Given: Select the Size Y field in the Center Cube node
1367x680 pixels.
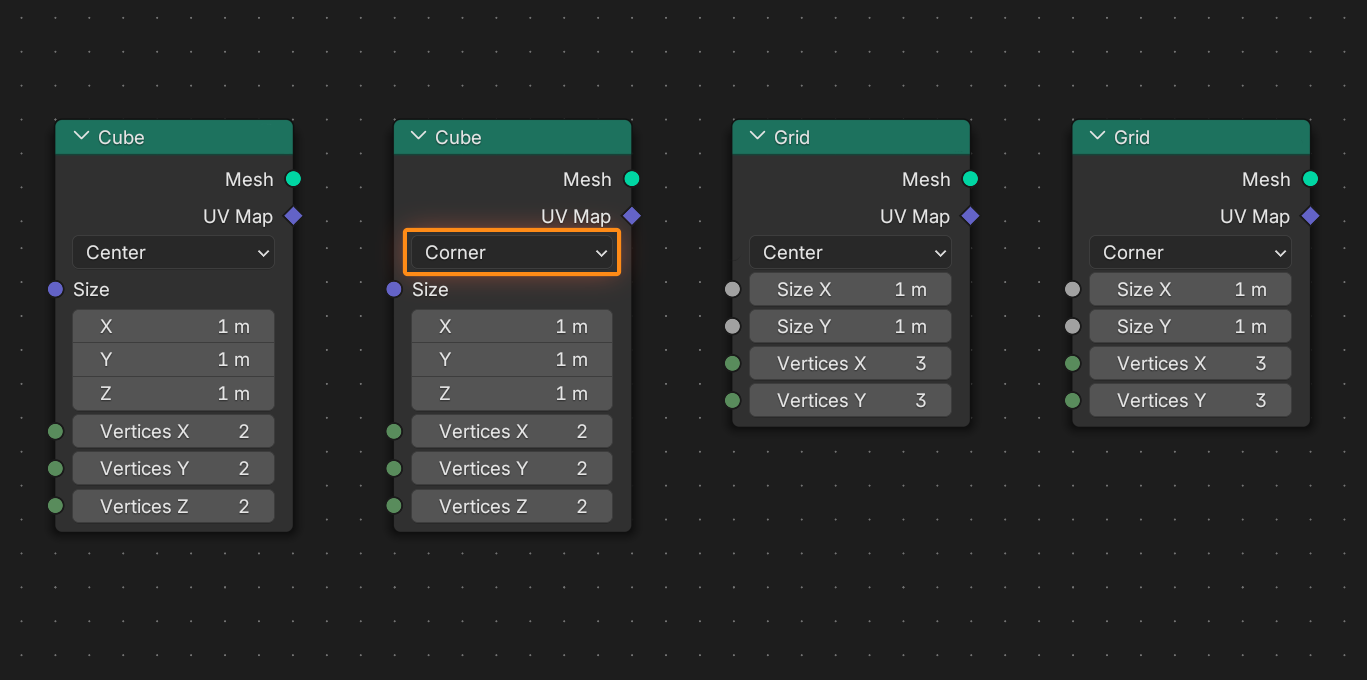Looking at the screenshot, I should (173, 360).
